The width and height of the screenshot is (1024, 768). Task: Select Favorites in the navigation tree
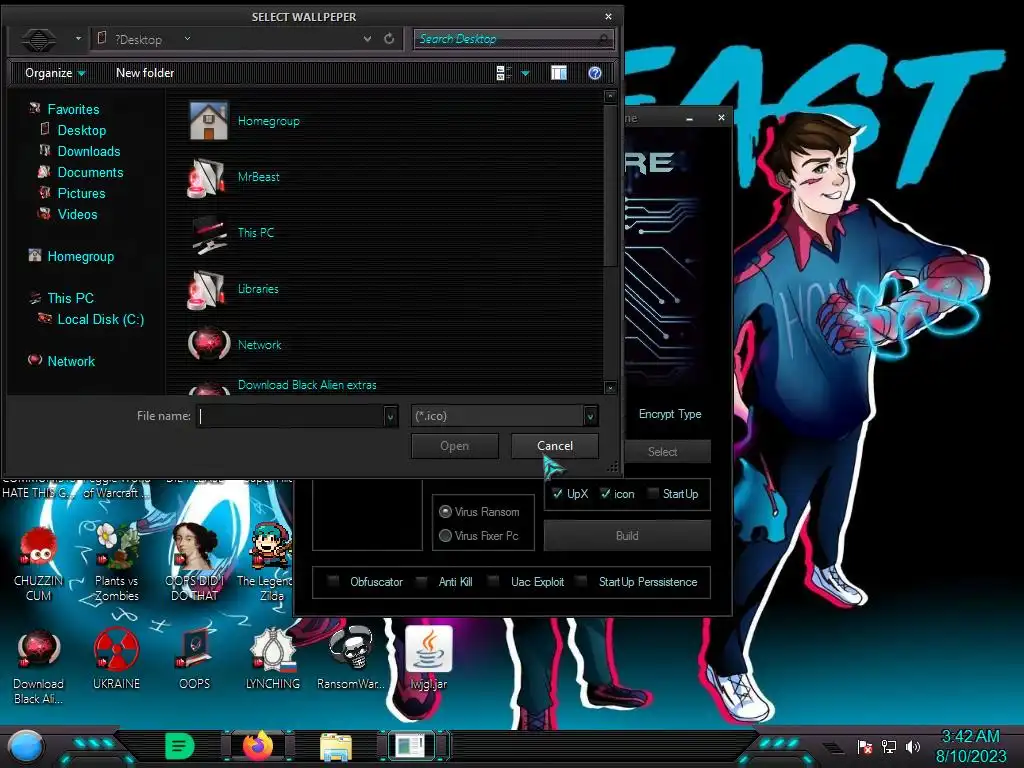coord(73,109)
